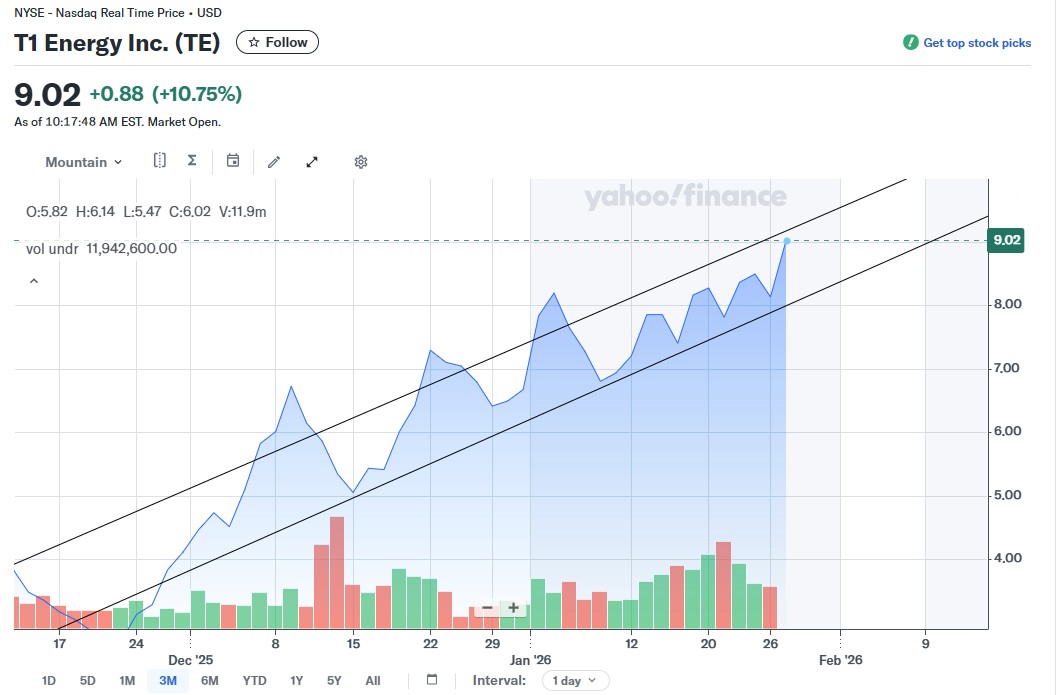Switch to the 1D range tab
The height and width of the screenshot is (695, 1057).
[49, 681]
